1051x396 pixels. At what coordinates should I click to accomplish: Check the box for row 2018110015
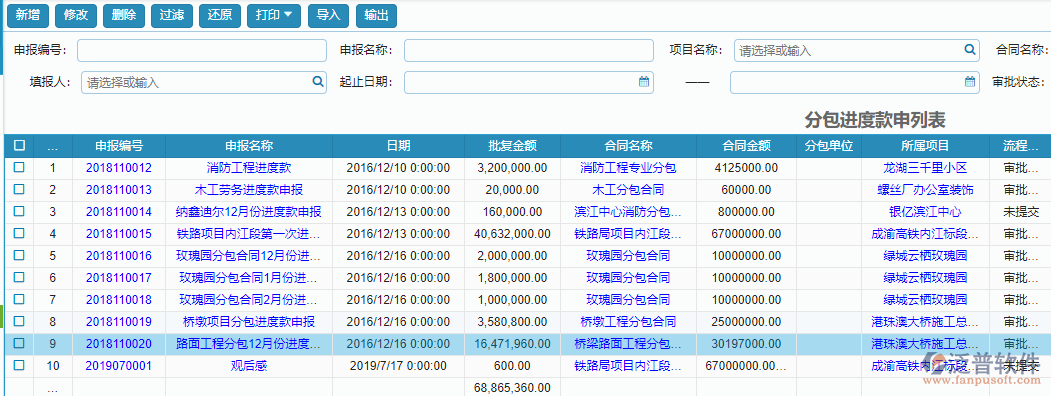[x=19, y=234]
